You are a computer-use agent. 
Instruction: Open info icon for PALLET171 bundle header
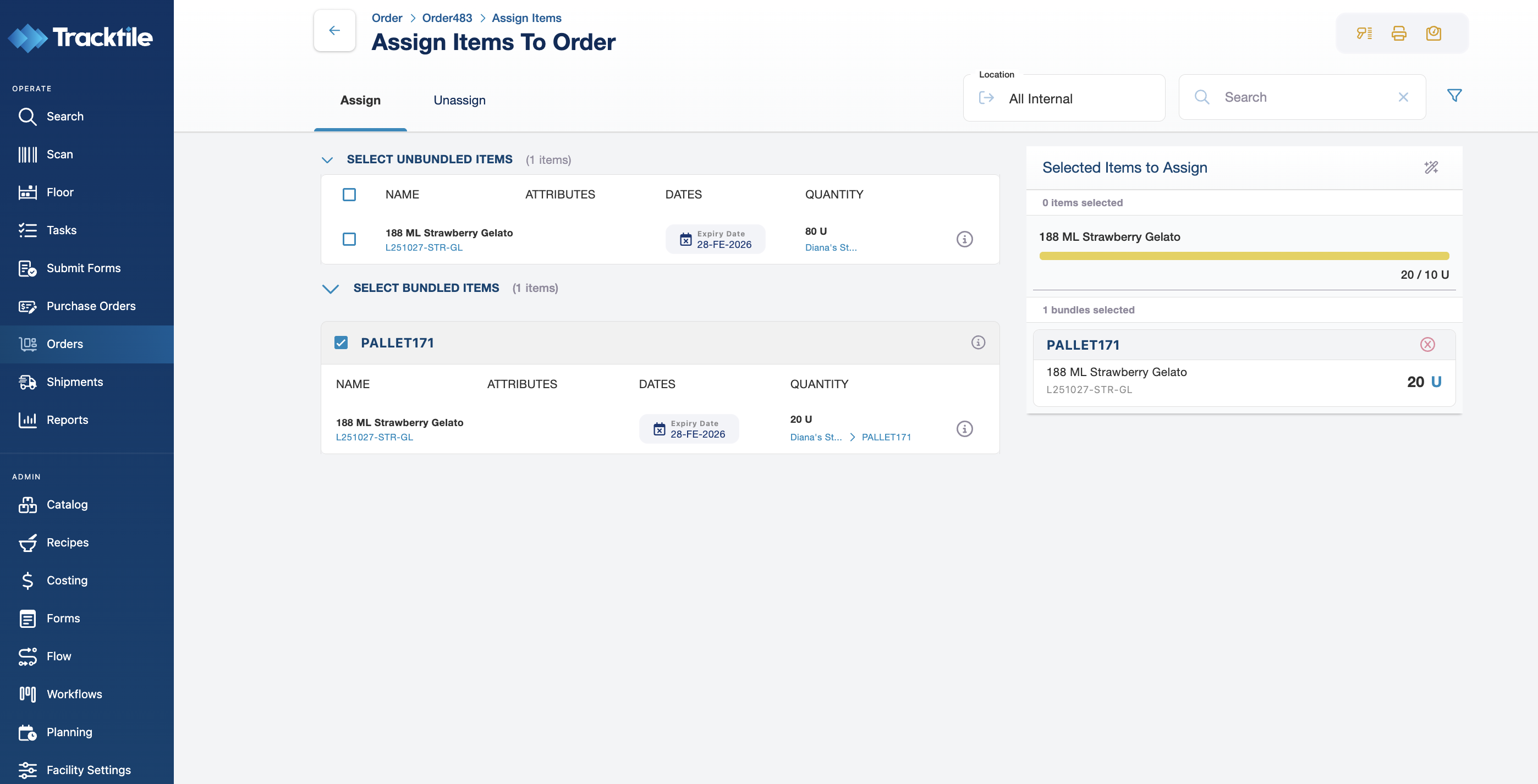click(x=977, y=343)
